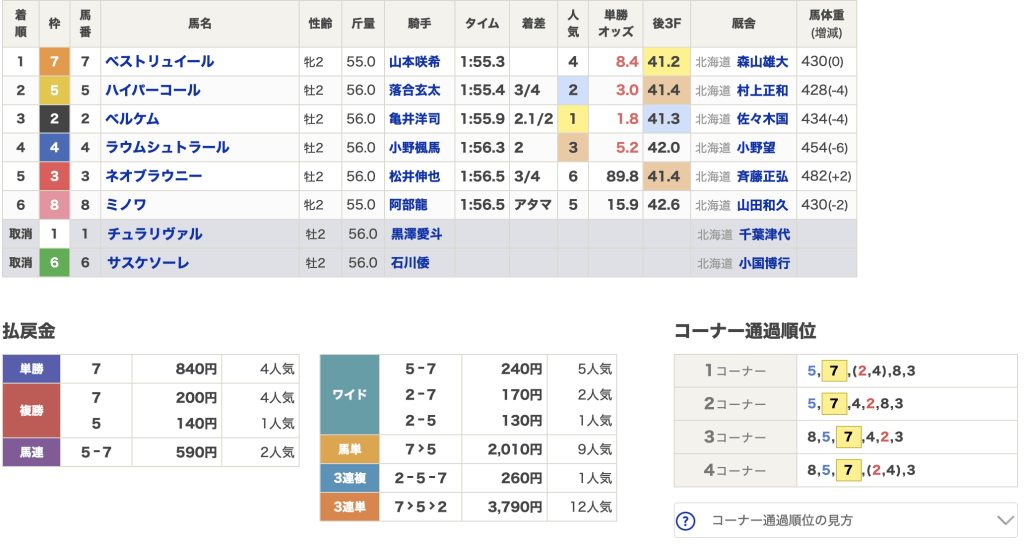The width and height of the screenshot is (1024, 544).
Task: Click the 馬名 column header
Action: 200,24
